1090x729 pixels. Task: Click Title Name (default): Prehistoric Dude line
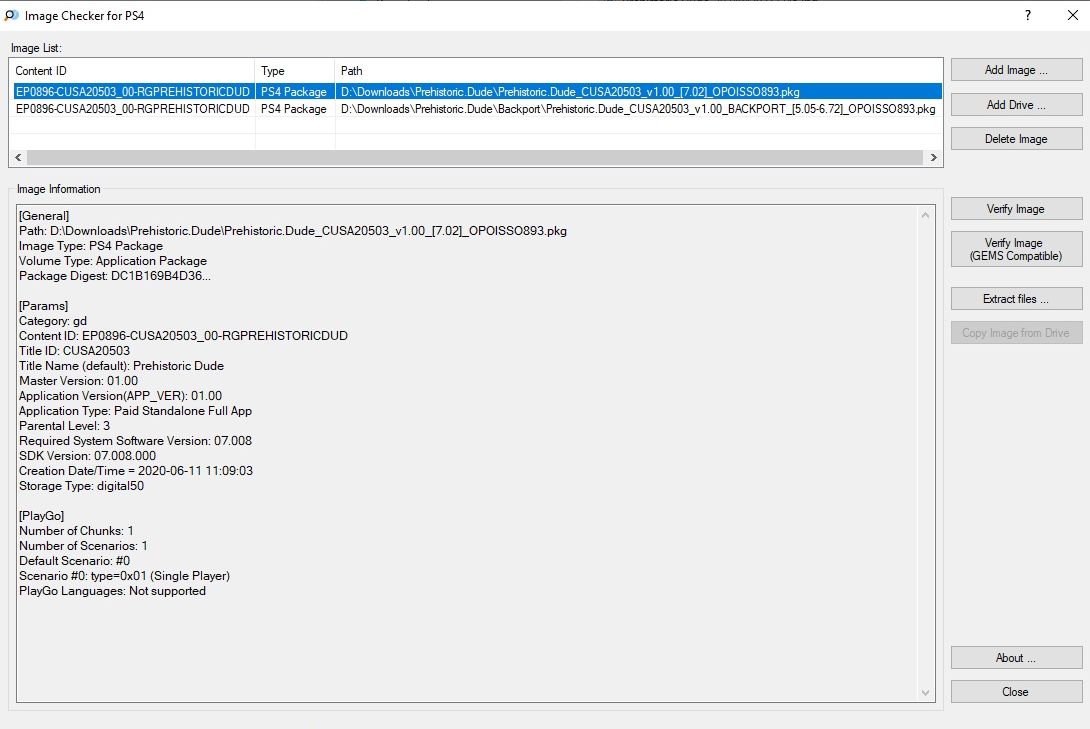click(122, 366)
